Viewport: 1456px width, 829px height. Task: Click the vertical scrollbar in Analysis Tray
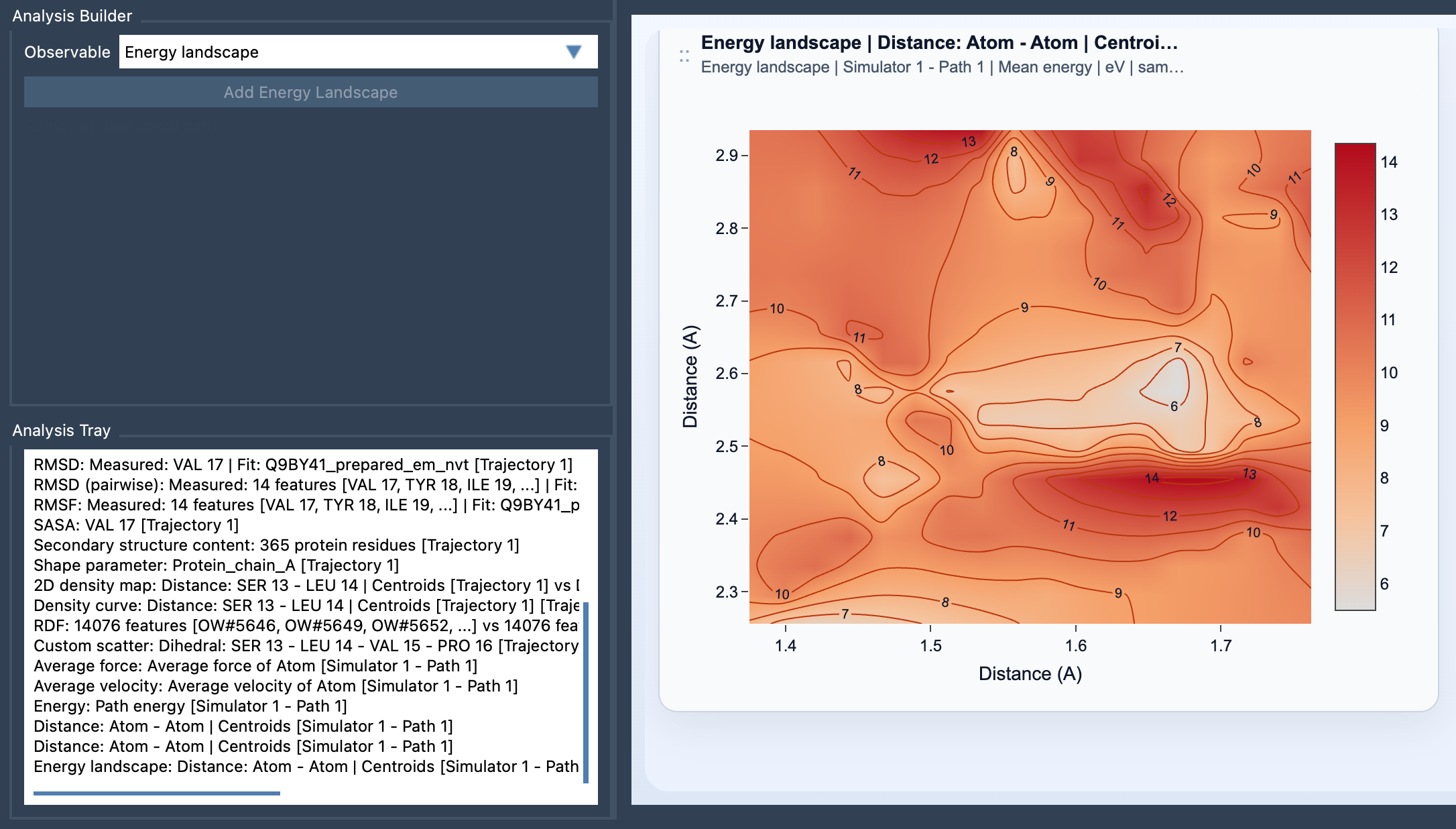coord(585,684)
